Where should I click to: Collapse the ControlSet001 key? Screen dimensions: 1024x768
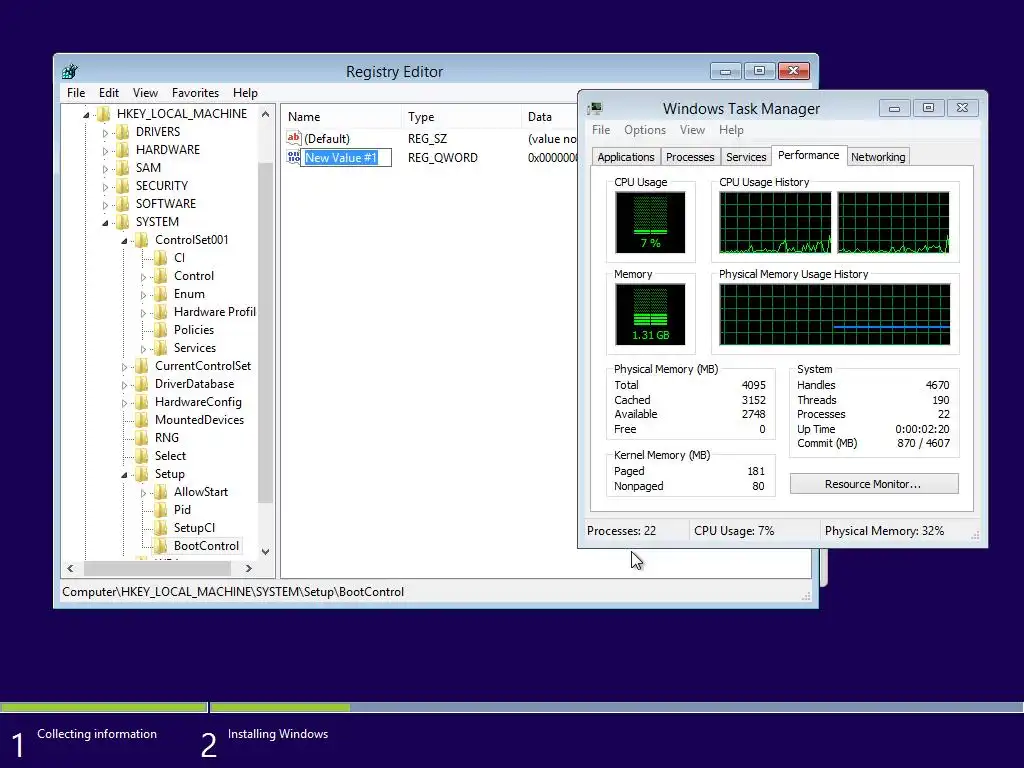tap(124, 241)
